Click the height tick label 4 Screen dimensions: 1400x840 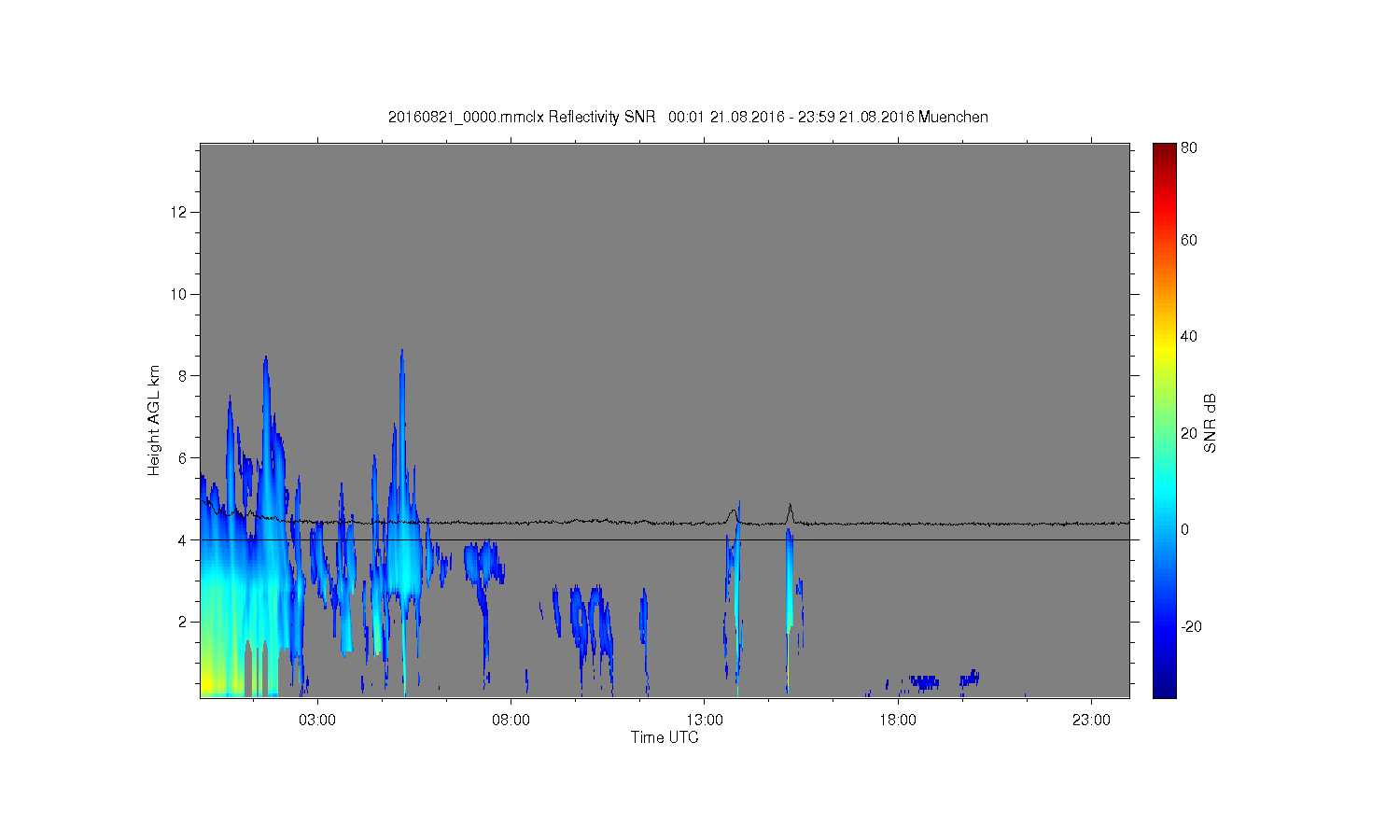(x=184, y=539)
